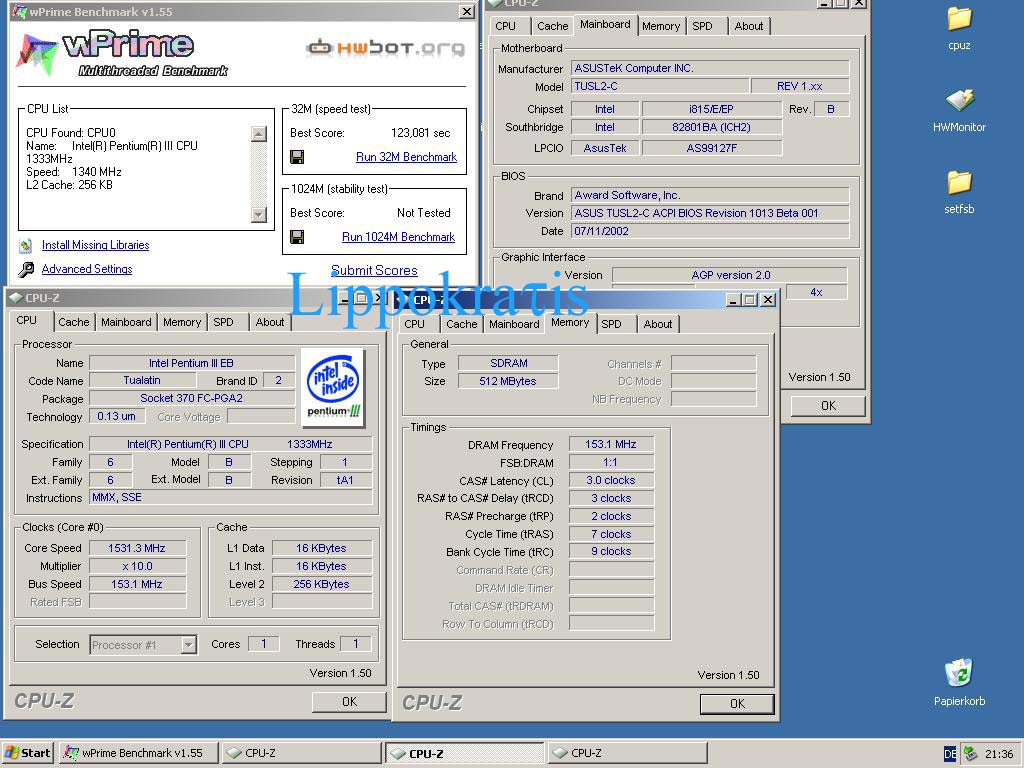Click the Level 2 cache 256 KBytes field
This screenshot has width=1024, height=768.
pos(322,584)
